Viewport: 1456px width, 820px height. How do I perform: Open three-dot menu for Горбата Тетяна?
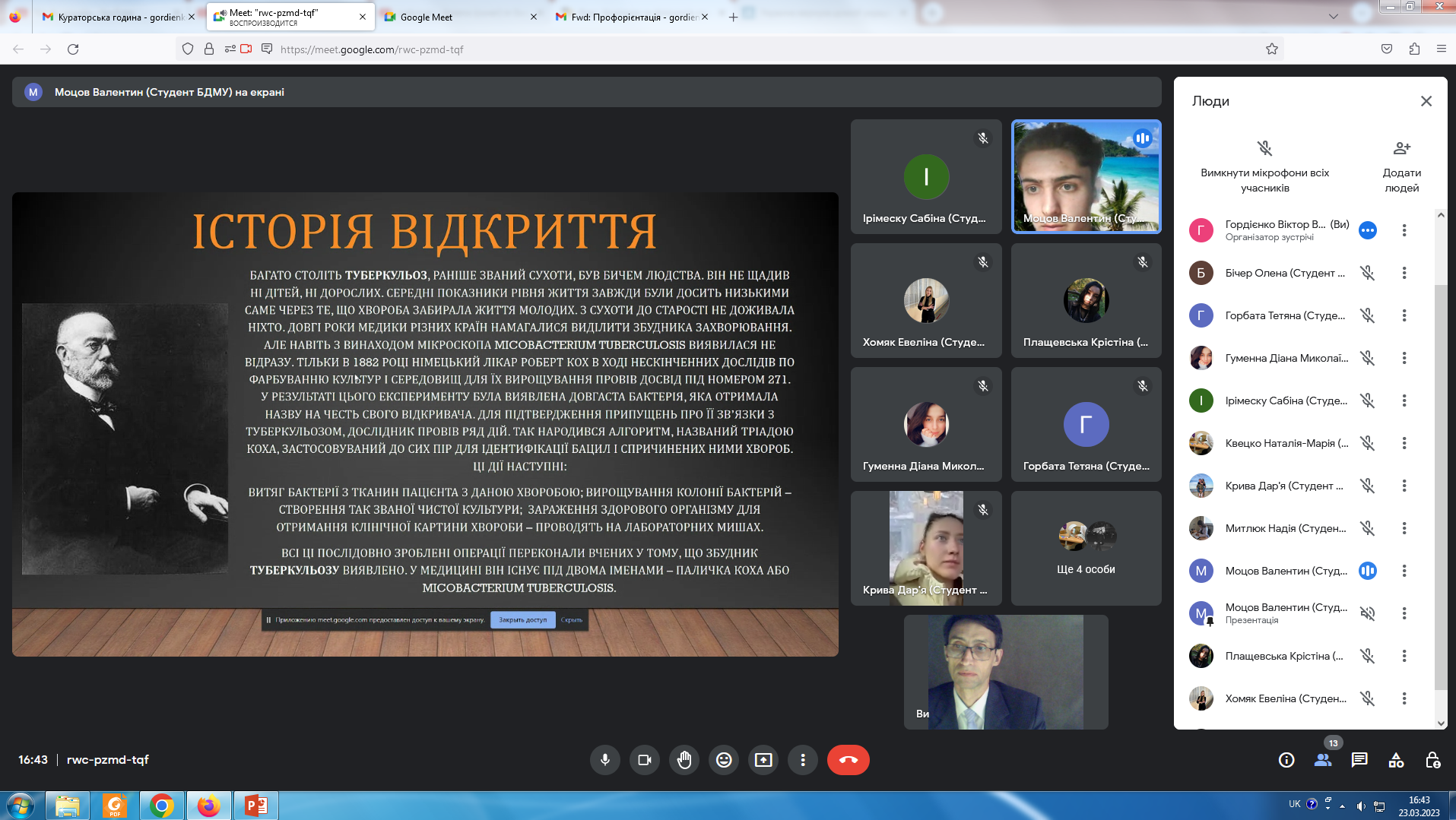[x=1404, y=315]
